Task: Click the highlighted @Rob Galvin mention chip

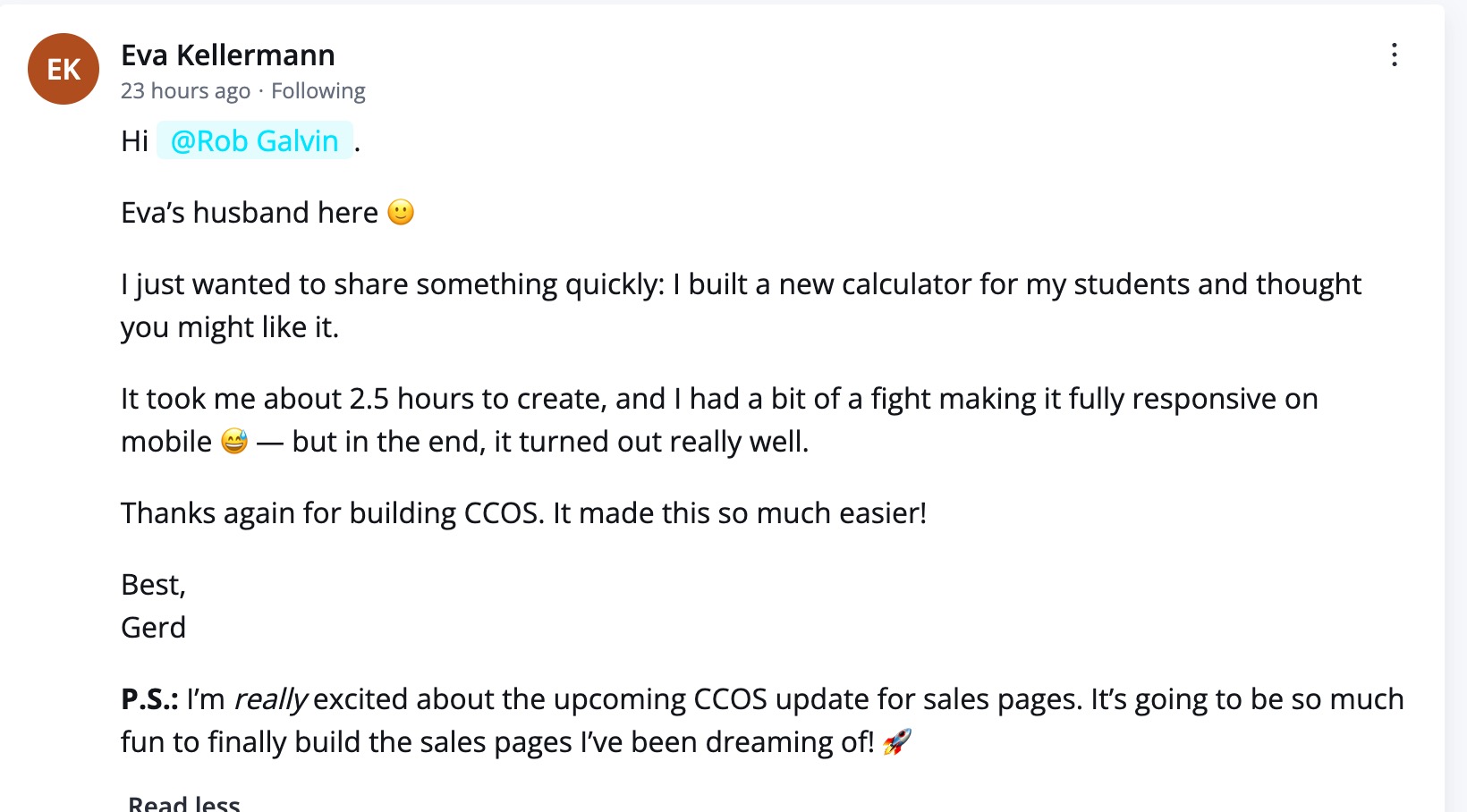Action: tap(254, 140)
